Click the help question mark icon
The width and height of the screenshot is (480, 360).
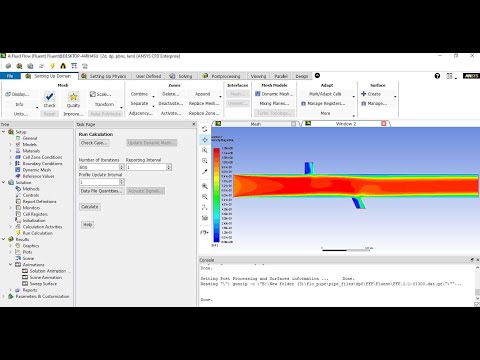437,76
